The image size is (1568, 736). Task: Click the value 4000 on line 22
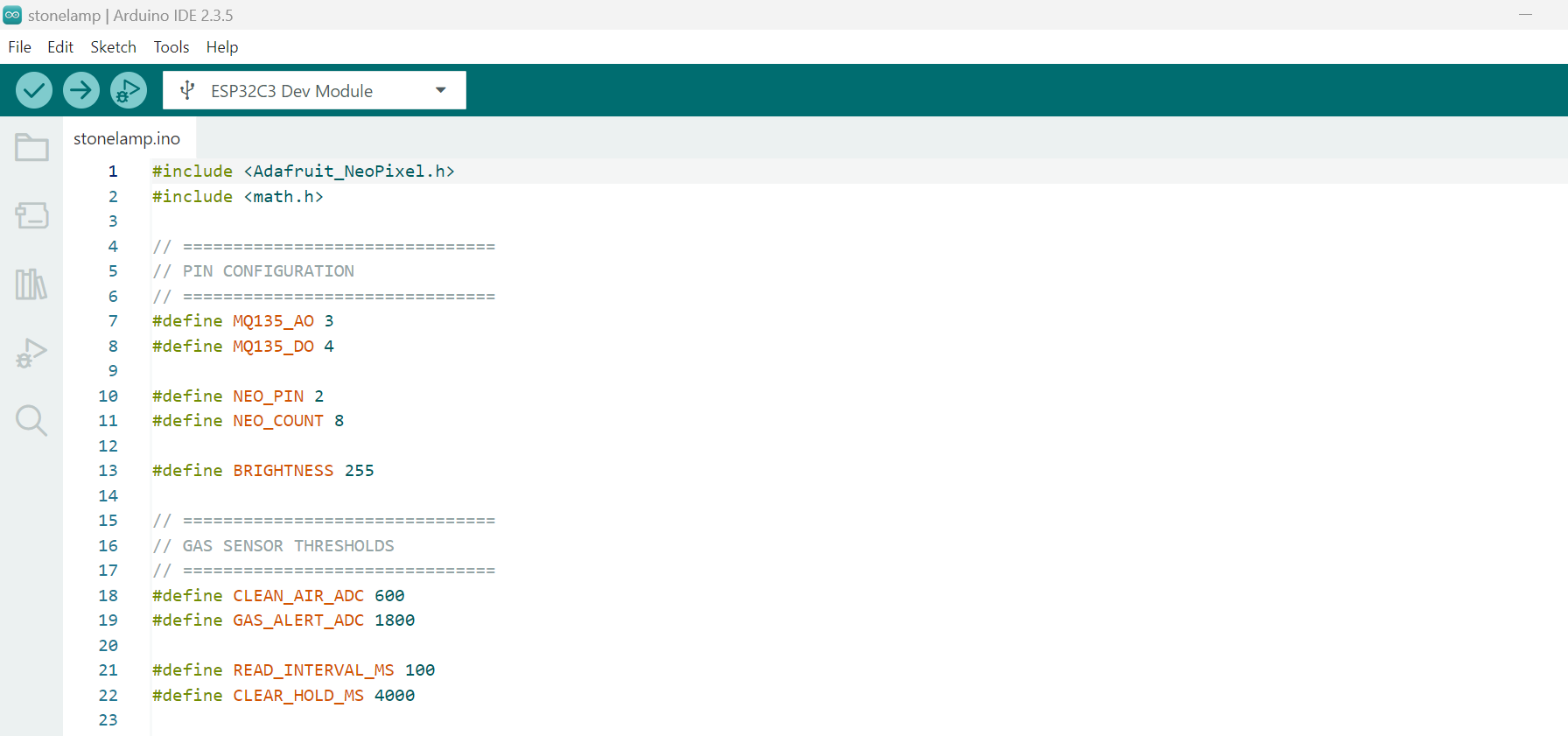(x=395, y=696)
